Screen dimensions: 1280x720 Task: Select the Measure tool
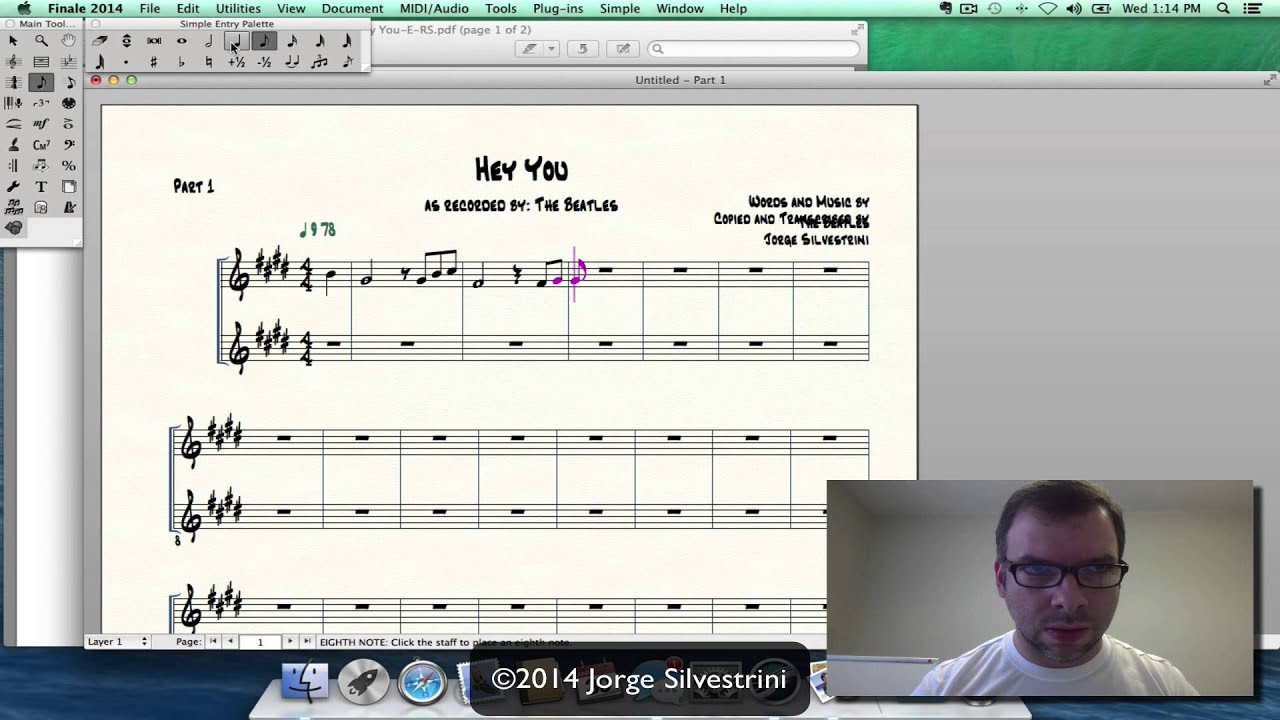(x=41, y=62)
